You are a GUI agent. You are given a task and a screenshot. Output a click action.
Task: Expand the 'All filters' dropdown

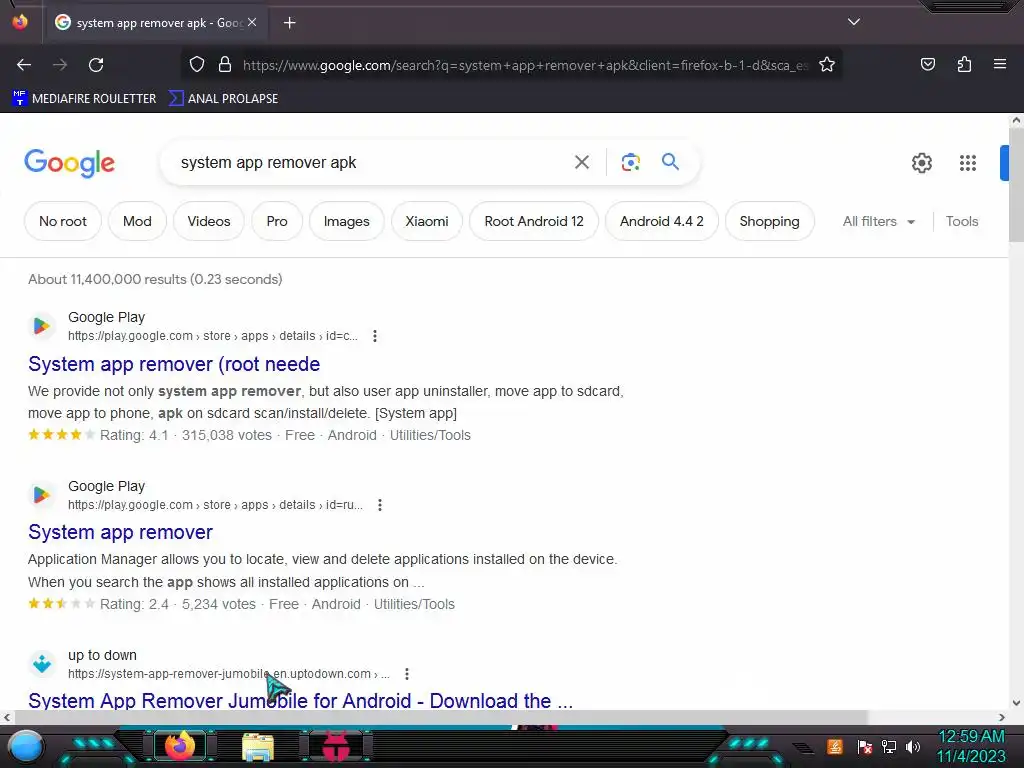[878, 221]
